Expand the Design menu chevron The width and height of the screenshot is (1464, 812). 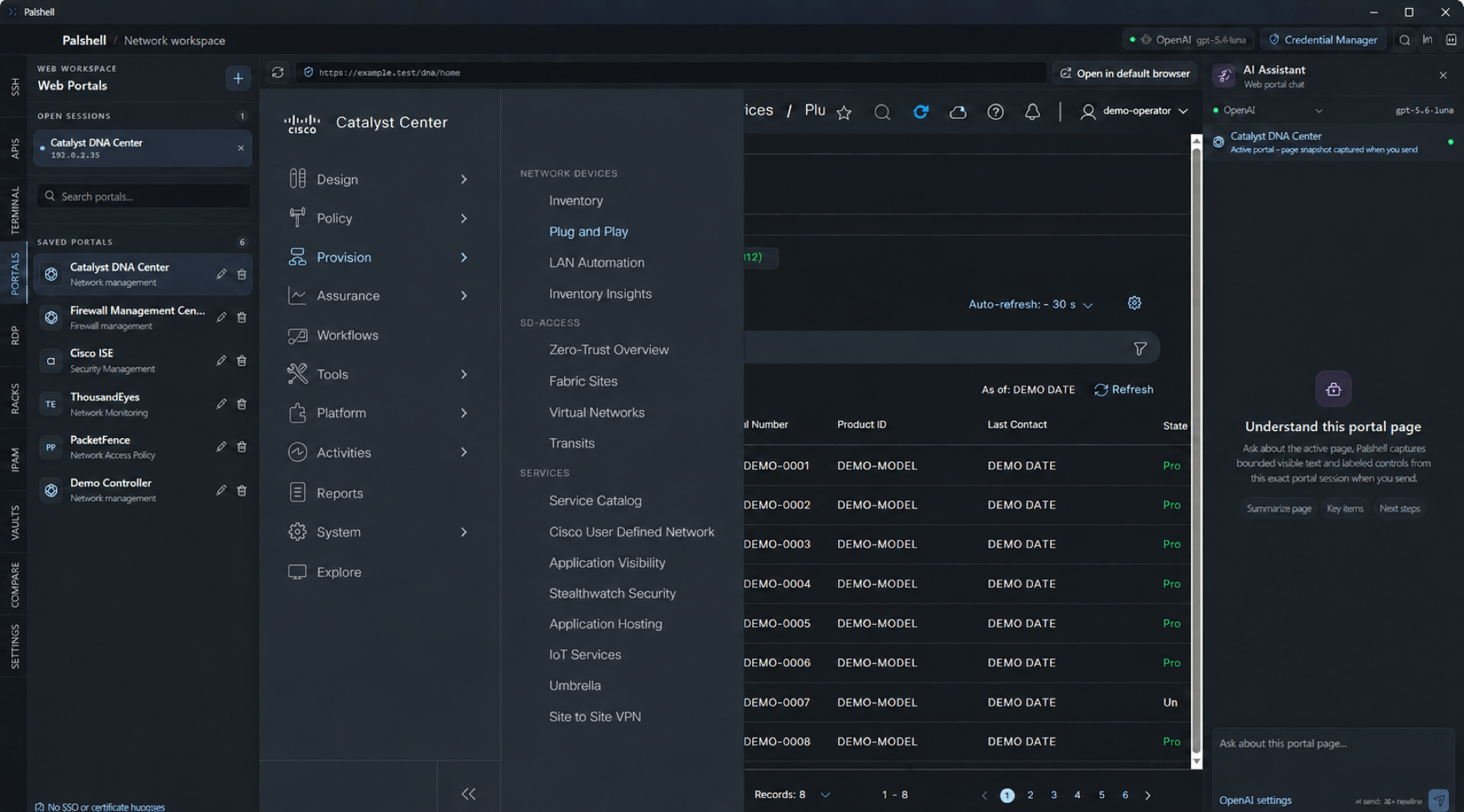pos(464,179)
